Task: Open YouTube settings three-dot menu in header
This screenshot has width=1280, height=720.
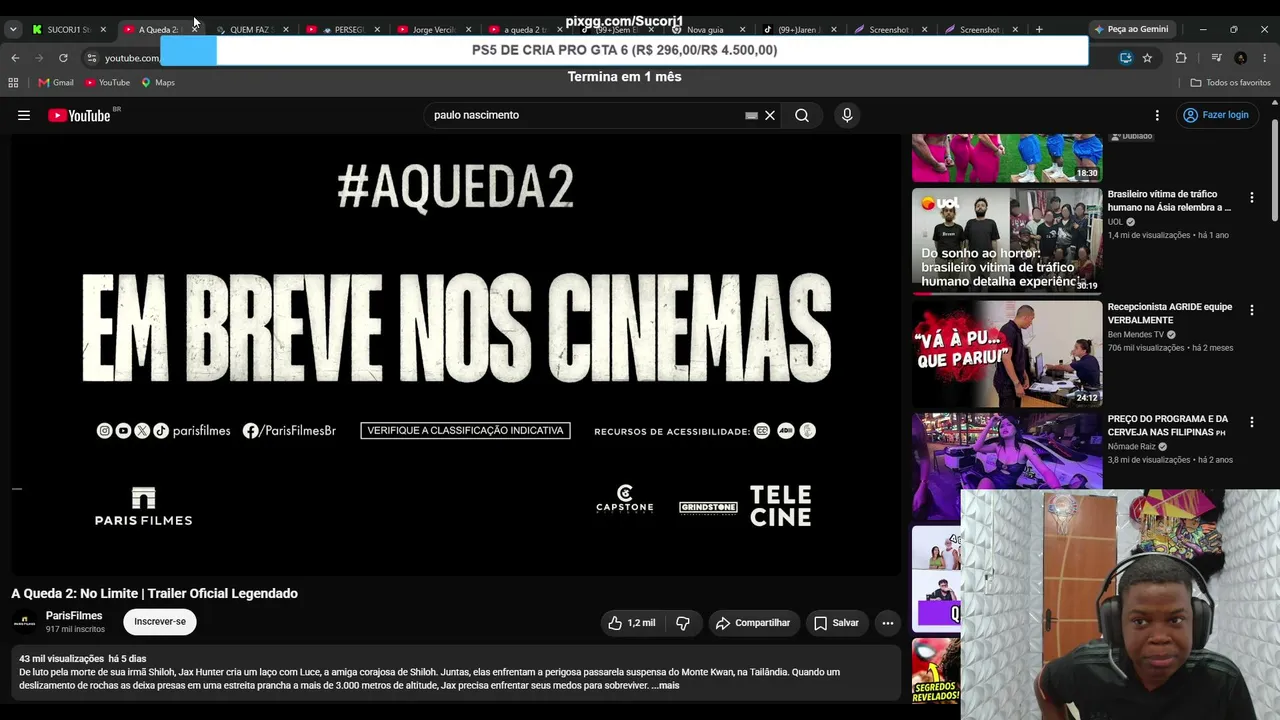Action: point(1157,115)
